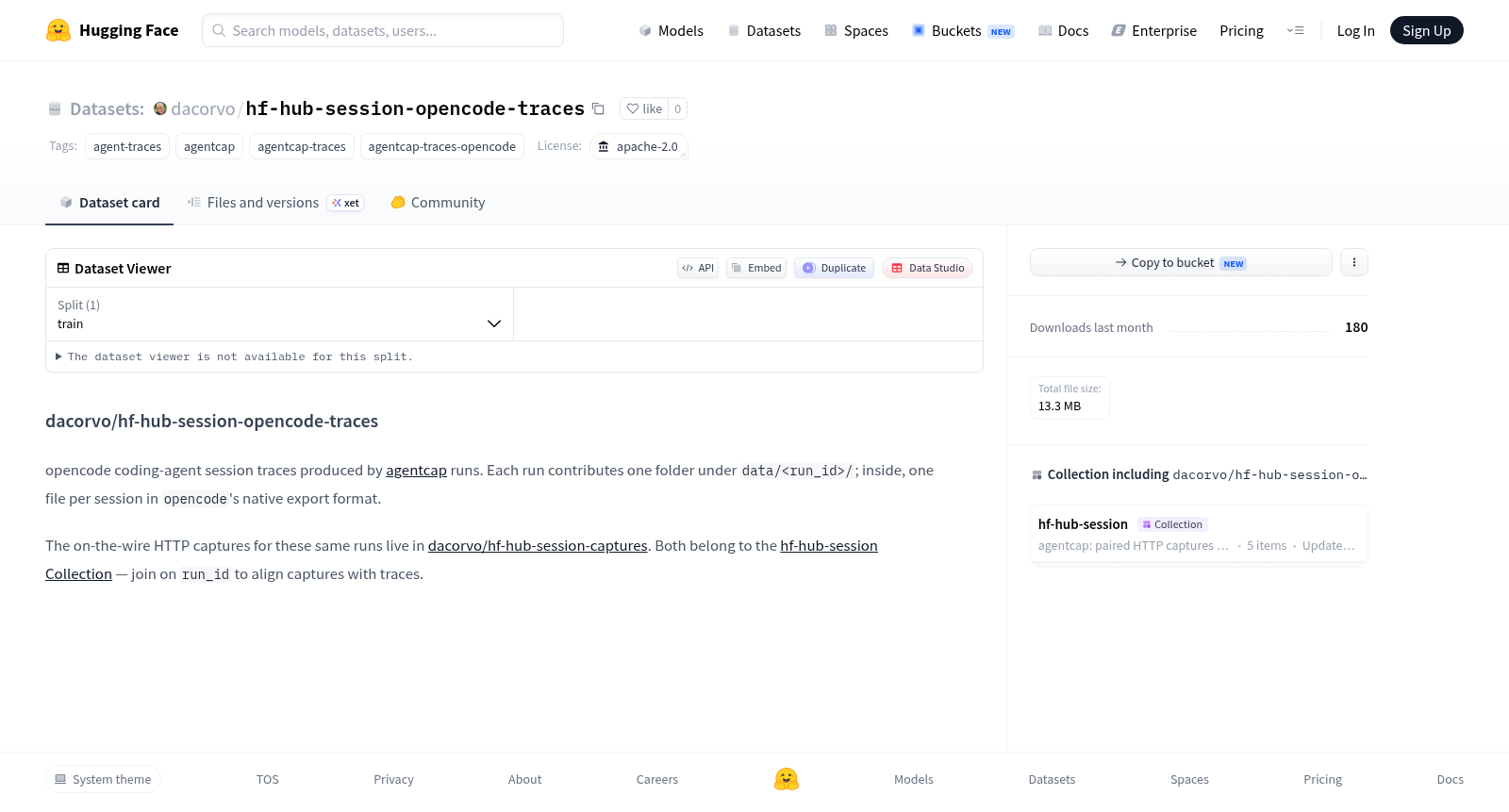Viewport: 1509px width, 812px height.
Task: Click the like heart button
Action: coord(644,108)
